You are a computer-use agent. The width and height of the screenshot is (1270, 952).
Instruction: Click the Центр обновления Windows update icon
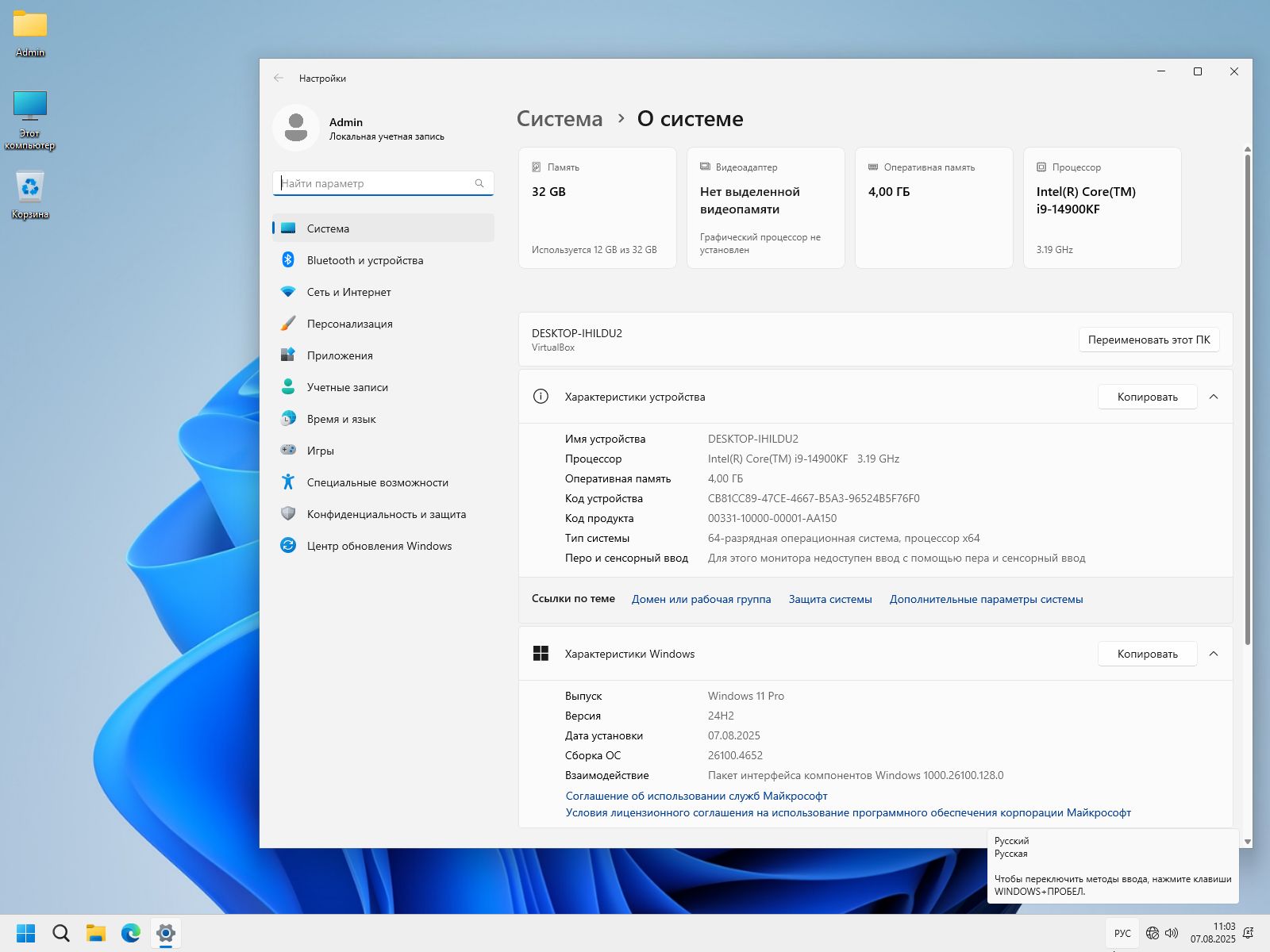click(x=288, y=546)
